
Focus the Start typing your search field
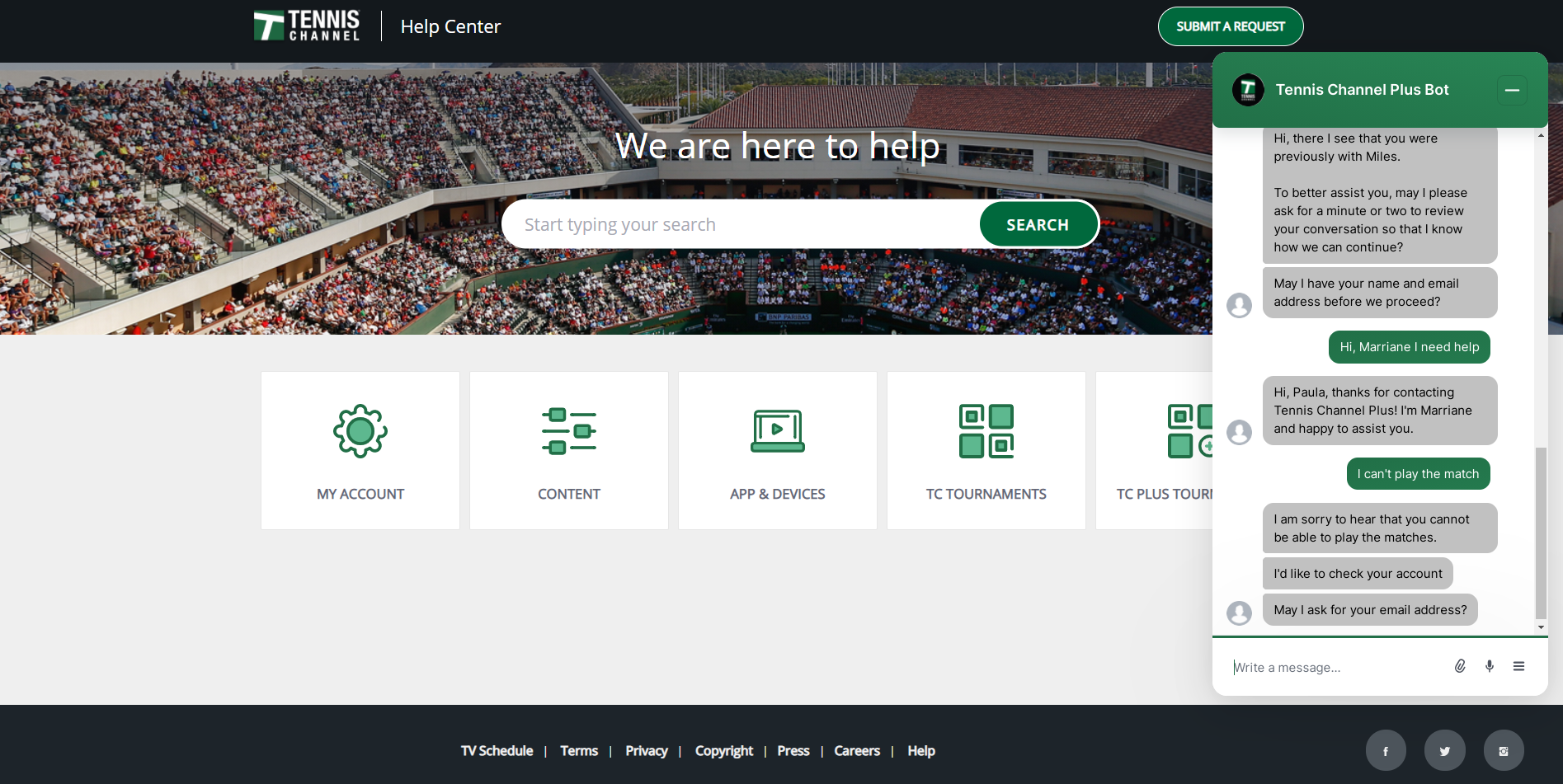point(741,224)
